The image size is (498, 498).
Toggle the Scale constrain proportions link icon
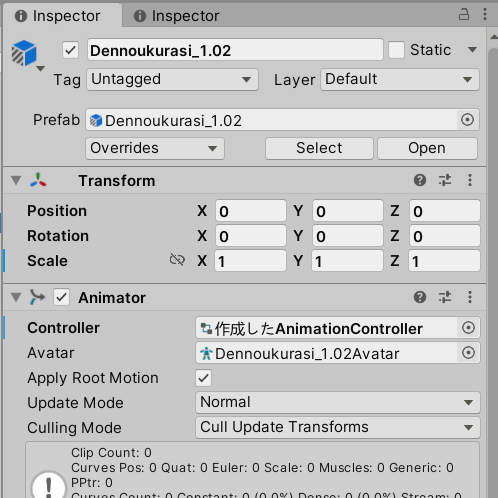click(x=177, y=260)
